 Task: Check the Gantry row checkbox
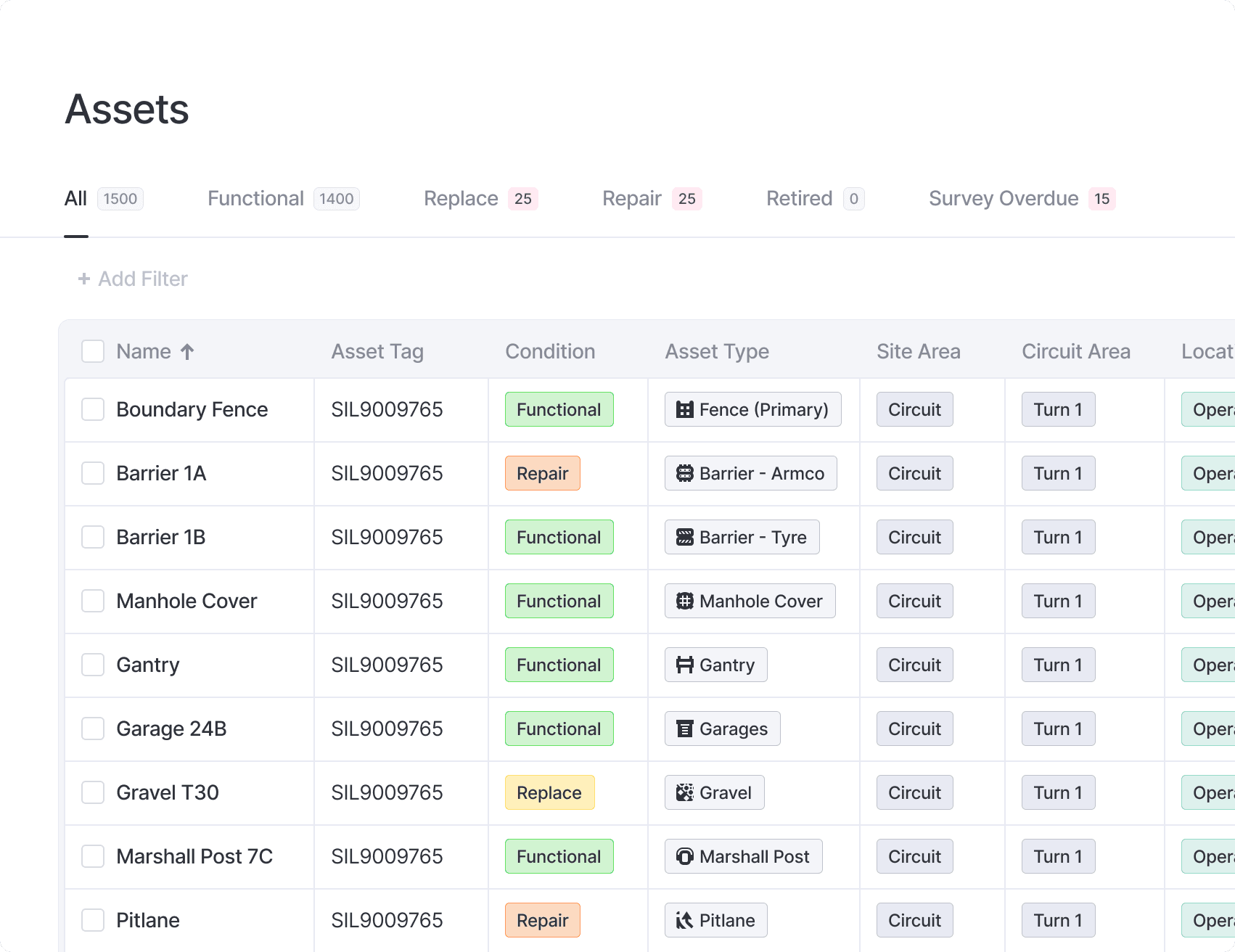click(x=93, y=665)
